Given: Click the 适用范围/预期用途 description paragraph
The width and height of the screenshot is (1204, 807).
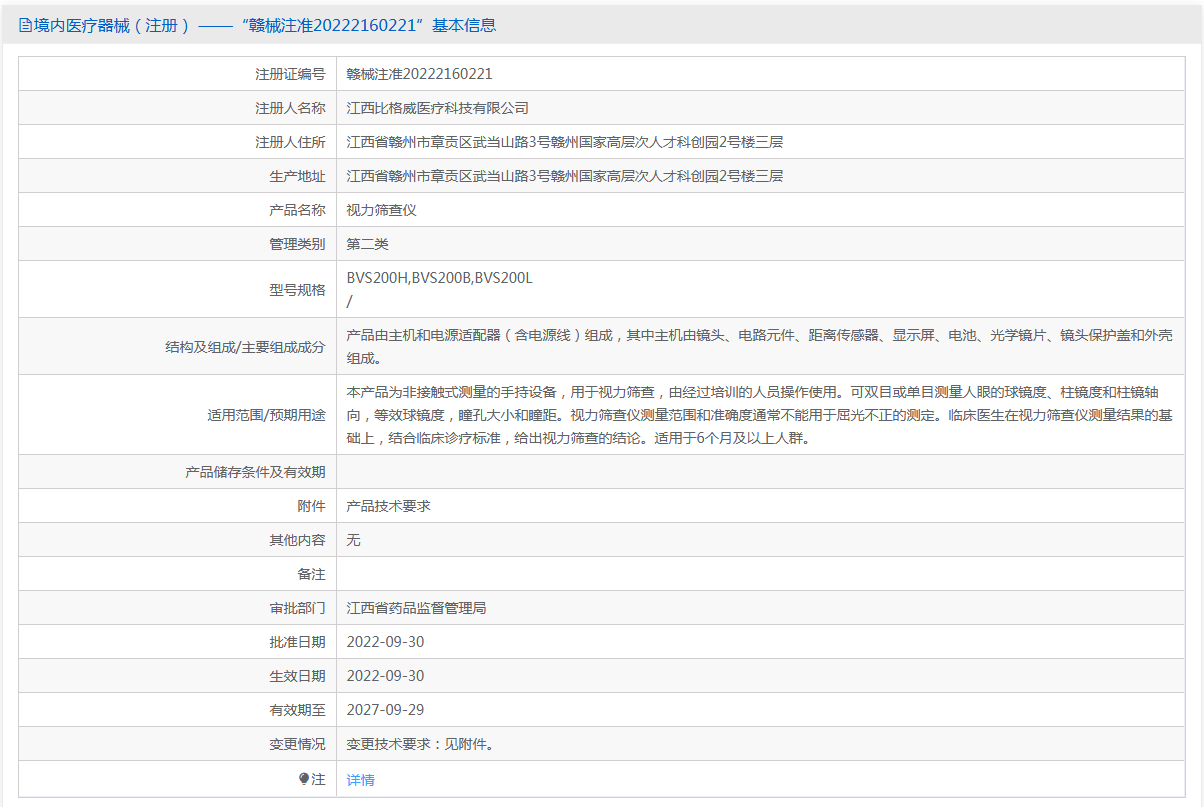Looking at the screenshot, I should [758, 415].
